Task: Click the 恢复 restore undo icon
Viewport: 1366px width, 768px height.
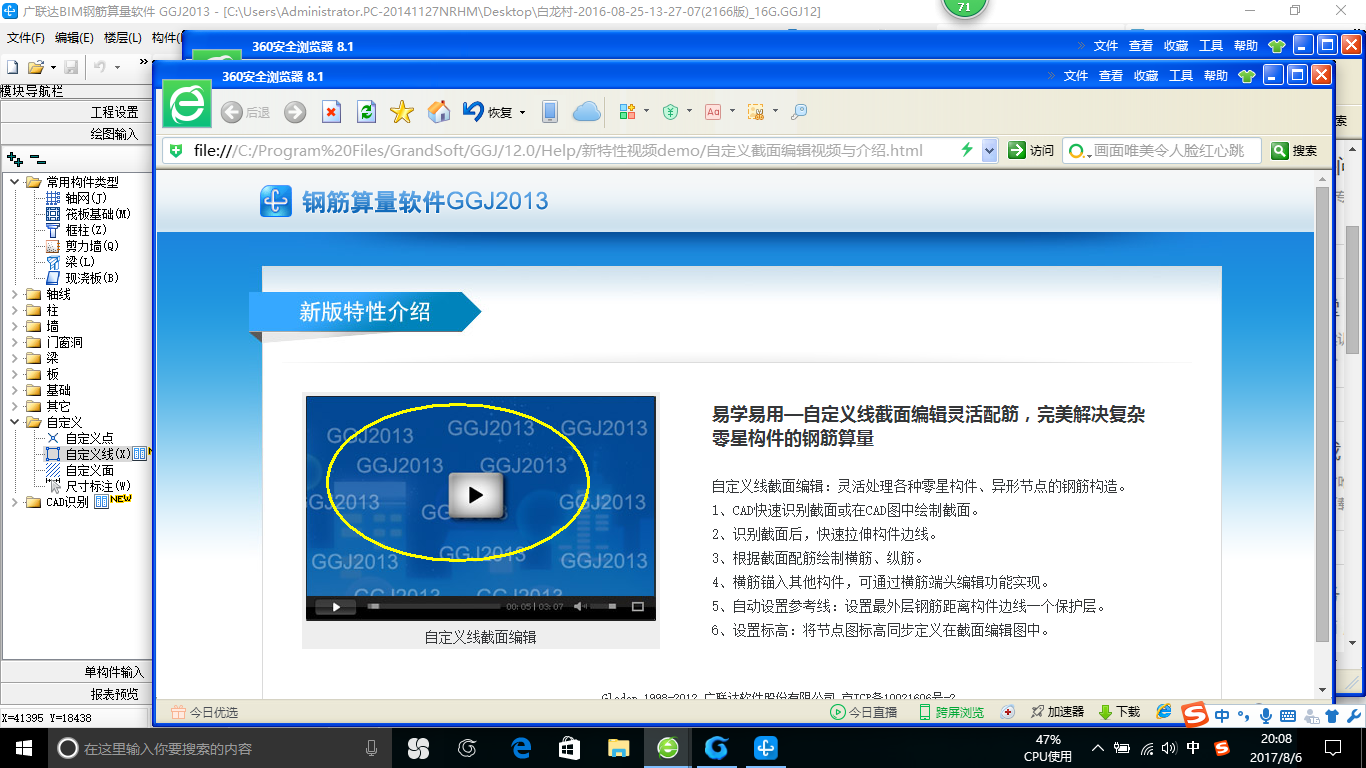Action: [474, 111]
